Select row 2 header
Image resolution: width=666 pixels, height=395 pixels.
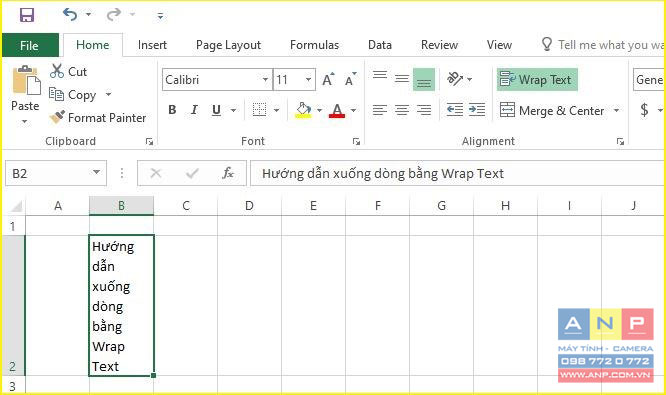click(13, 305)
